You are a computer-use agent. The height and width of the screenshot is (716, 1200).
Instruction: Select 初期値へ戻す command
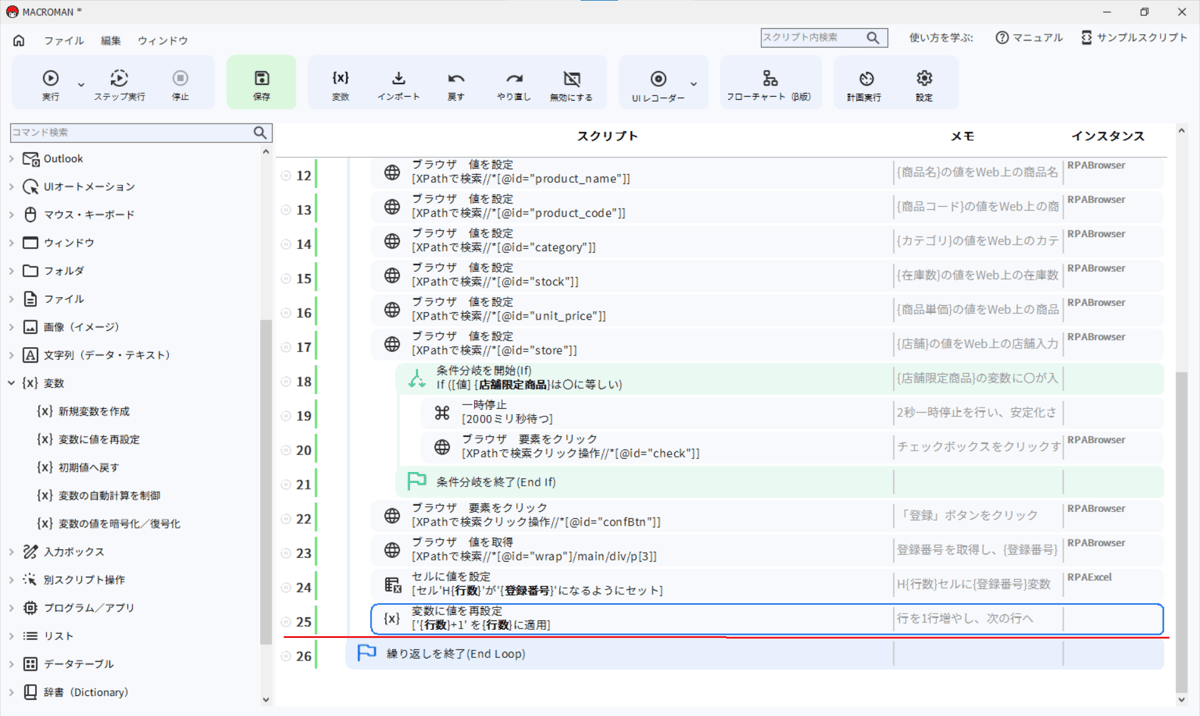click(x=78, y=467)
